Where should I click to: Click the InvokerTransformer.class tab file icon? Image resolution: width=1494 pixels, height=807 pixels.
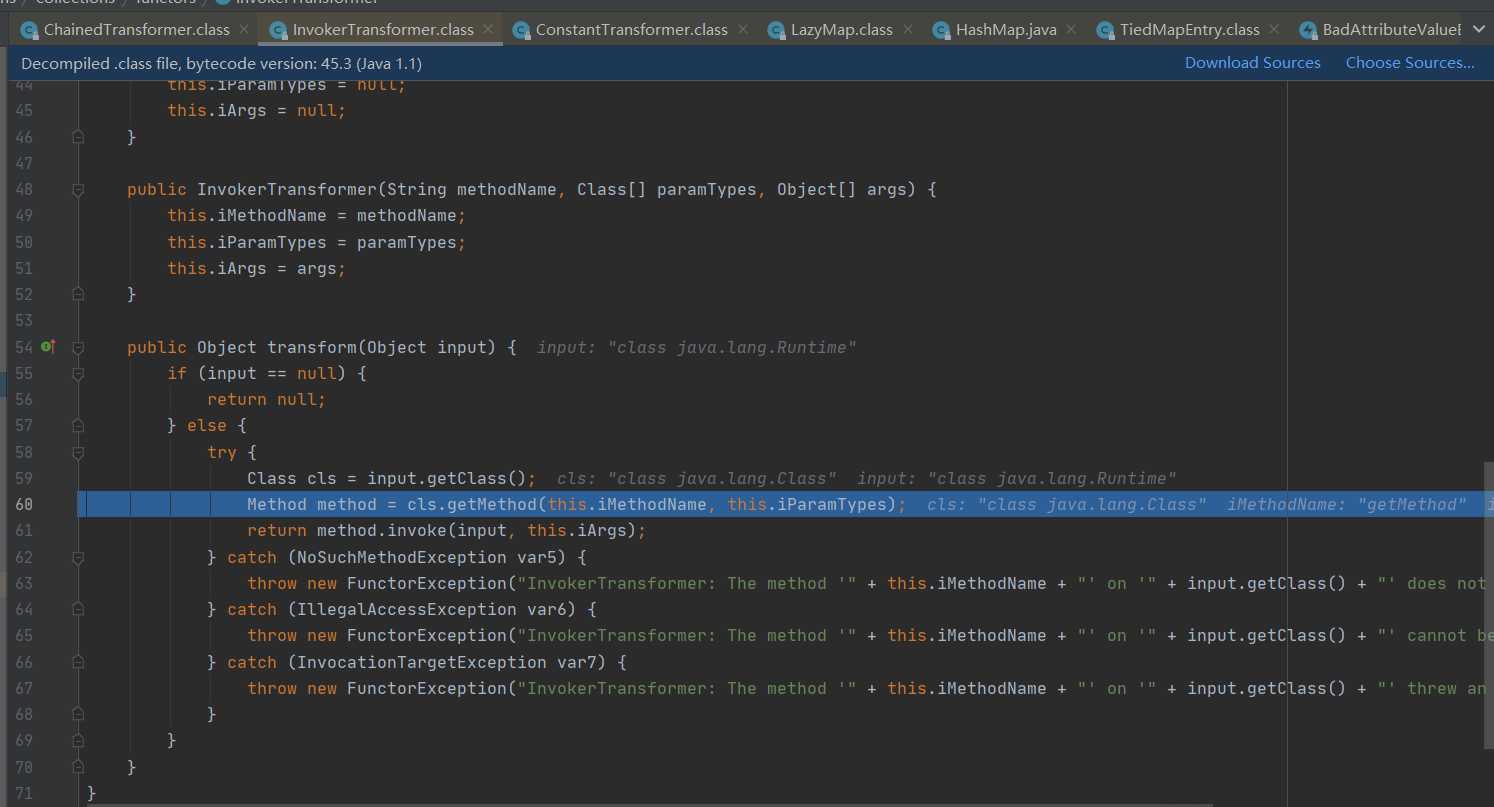point(278,30)
